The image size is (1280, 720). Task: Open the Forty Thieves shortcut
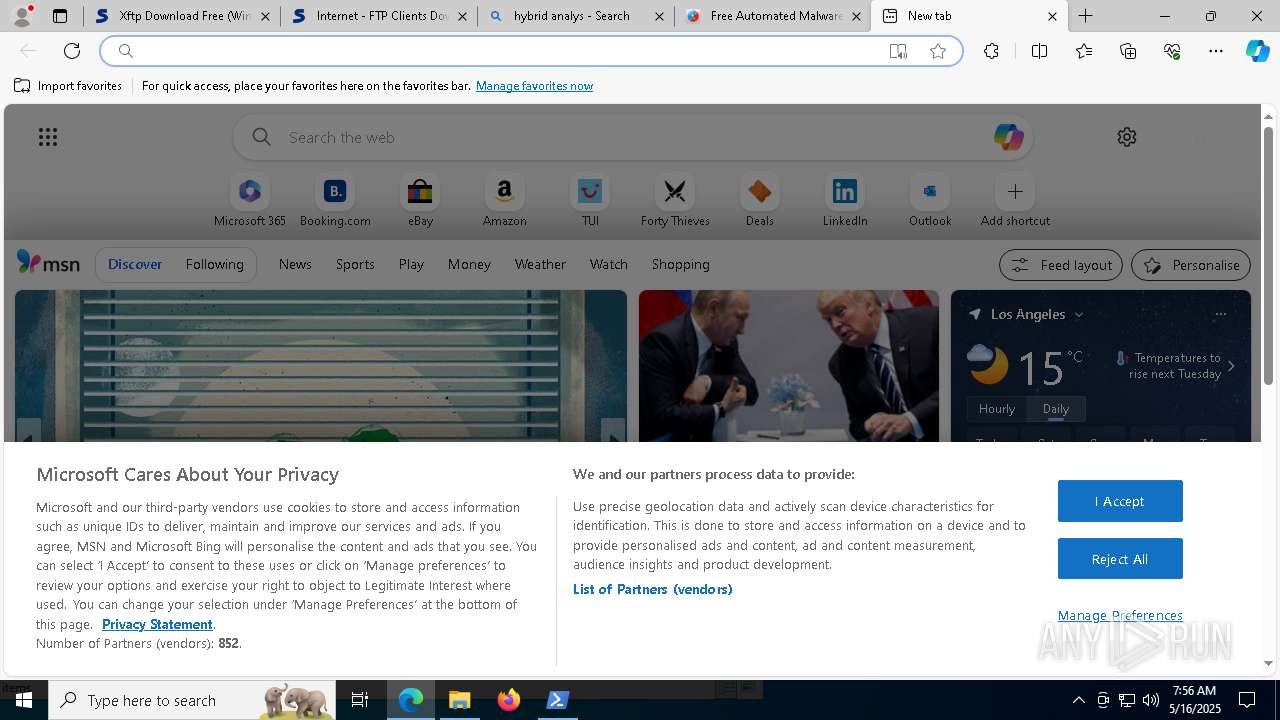[675, 201]
